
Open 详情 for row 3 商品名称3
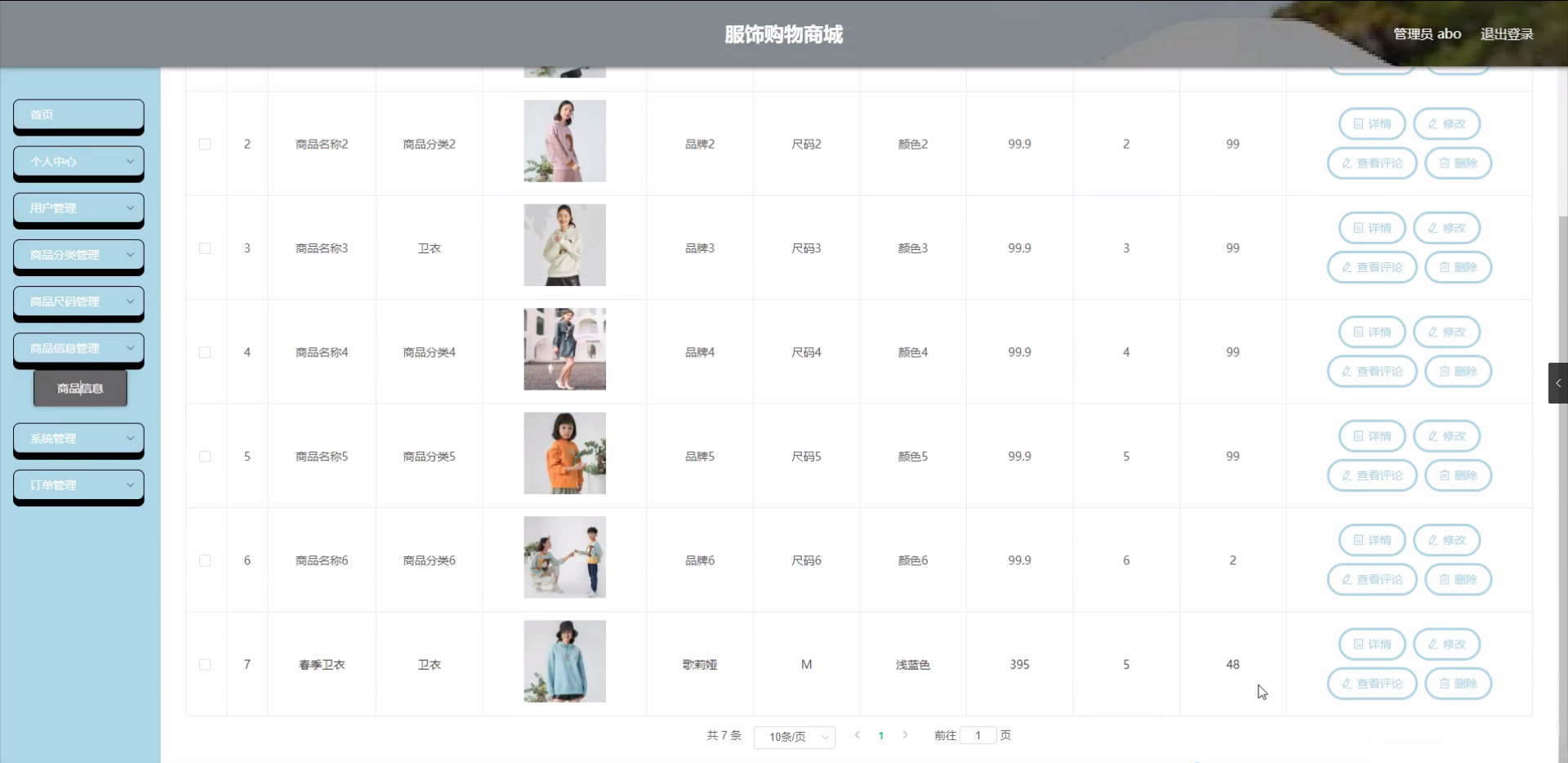click(1372, 228)
